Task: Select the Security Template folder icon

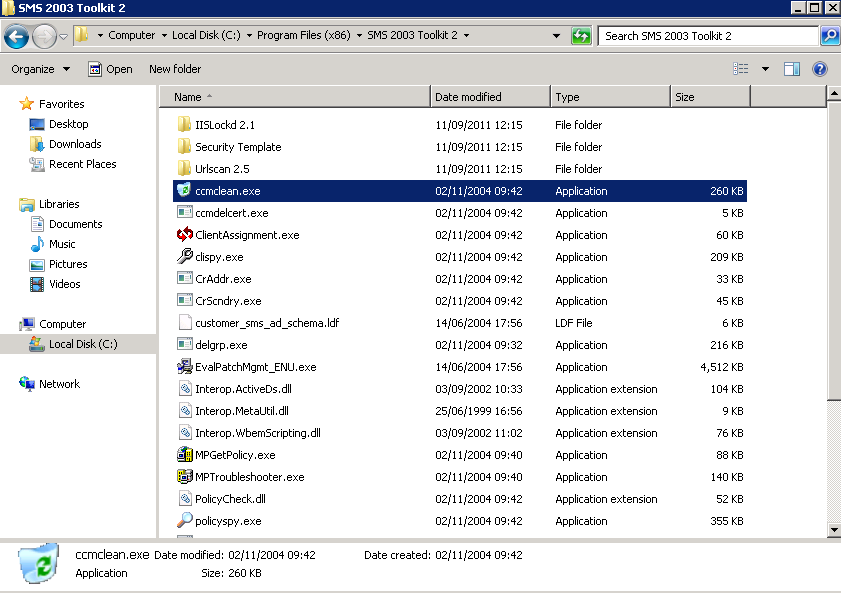Action: click(184, 146)
